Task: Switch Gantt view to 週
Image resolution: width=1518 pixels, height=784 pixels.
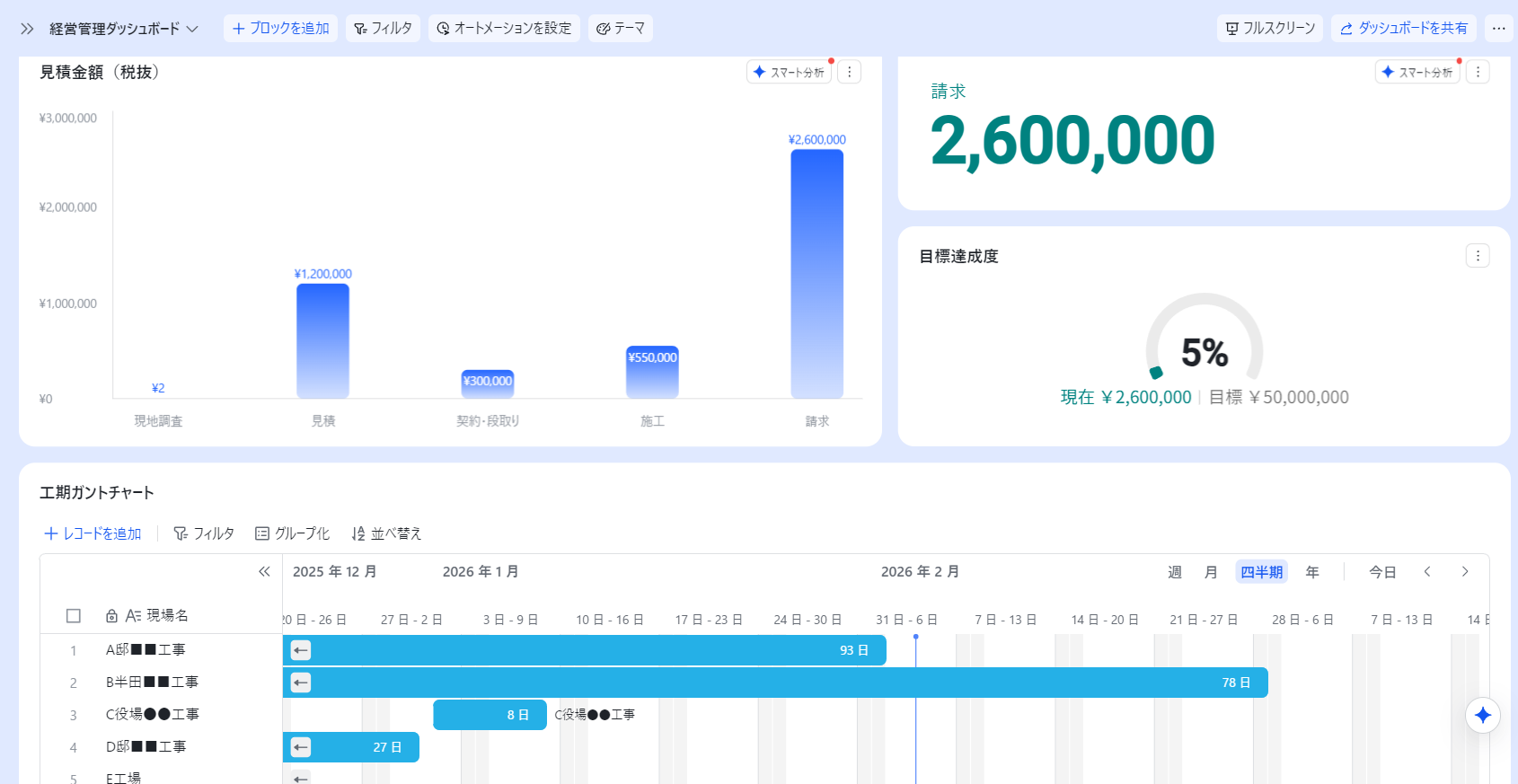Action: pyautogui.click(x=1174, y=572)
